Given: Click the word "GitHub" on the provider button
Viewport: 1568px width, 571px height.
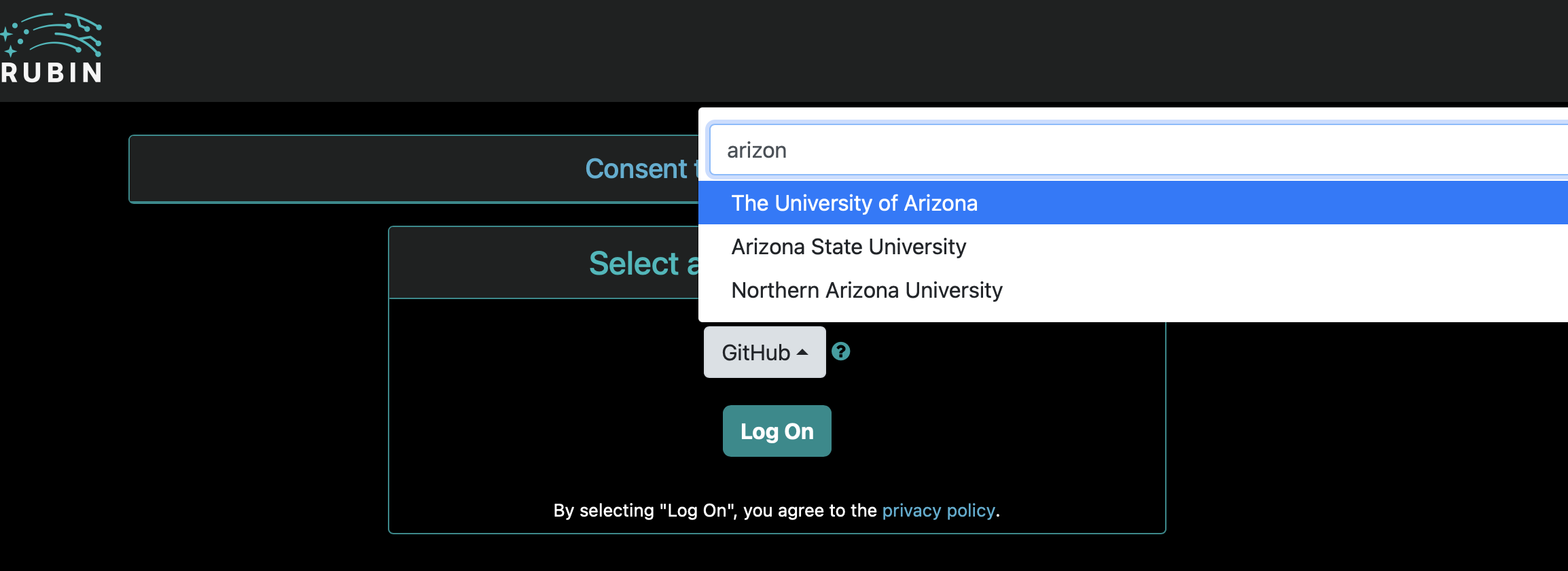Looking at the screenshot, I should [755, 353].
